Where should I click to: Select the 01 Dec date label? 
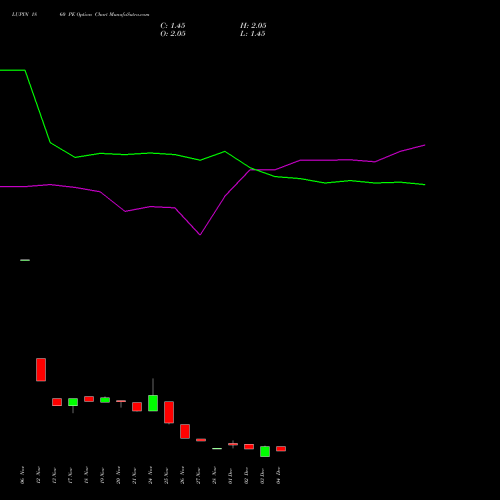click(x=230, y=475)
